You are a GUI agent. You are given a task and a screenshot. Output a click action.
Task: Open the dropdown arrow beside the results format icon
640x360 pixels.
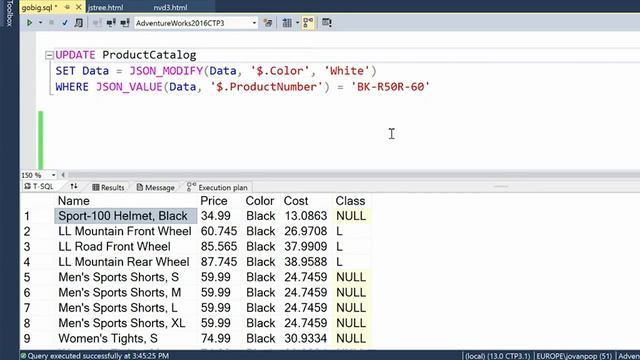297,23
